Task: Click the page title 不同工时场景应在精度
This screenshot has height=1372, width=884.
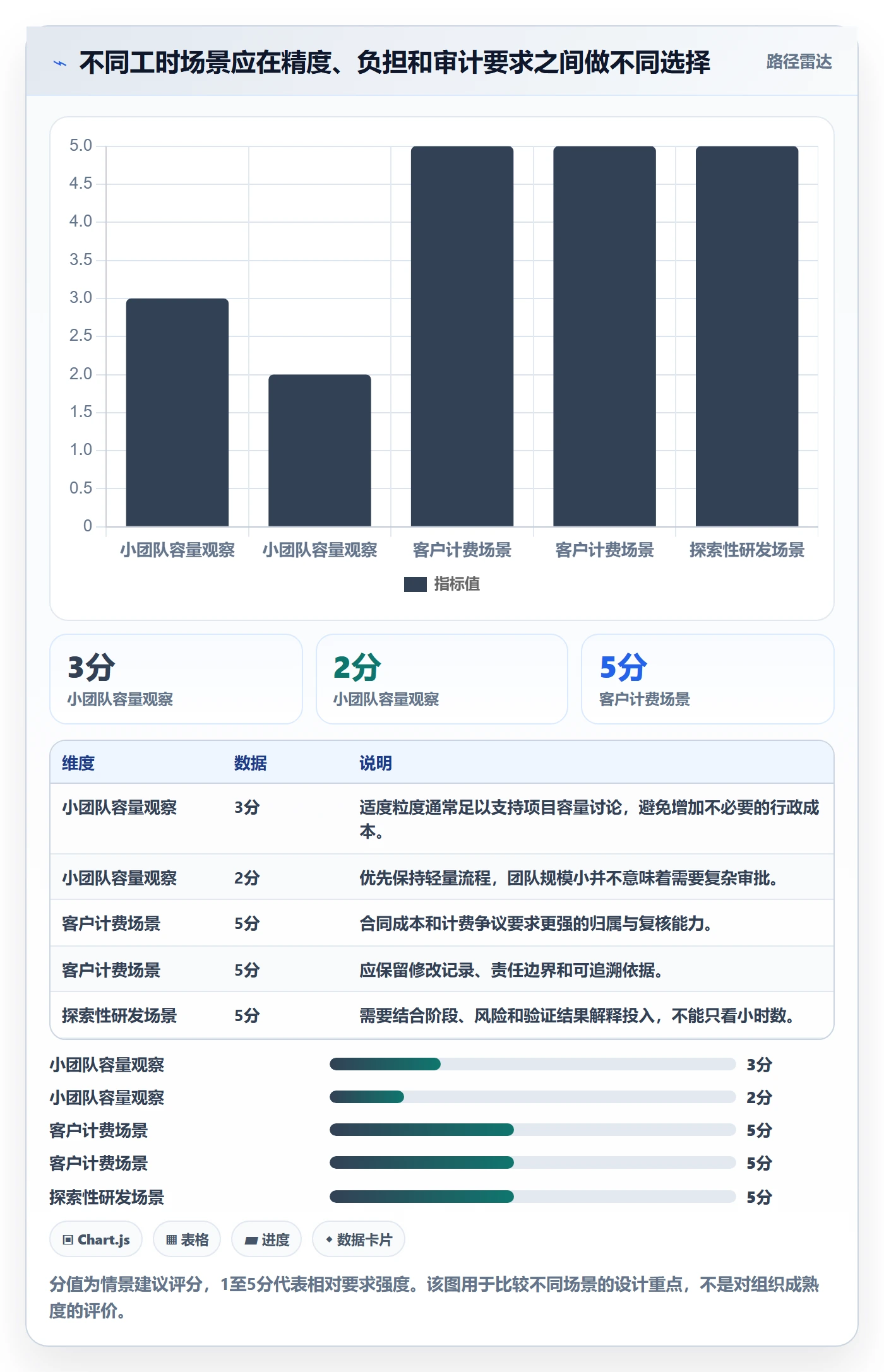Action: [x=395, y=62]
